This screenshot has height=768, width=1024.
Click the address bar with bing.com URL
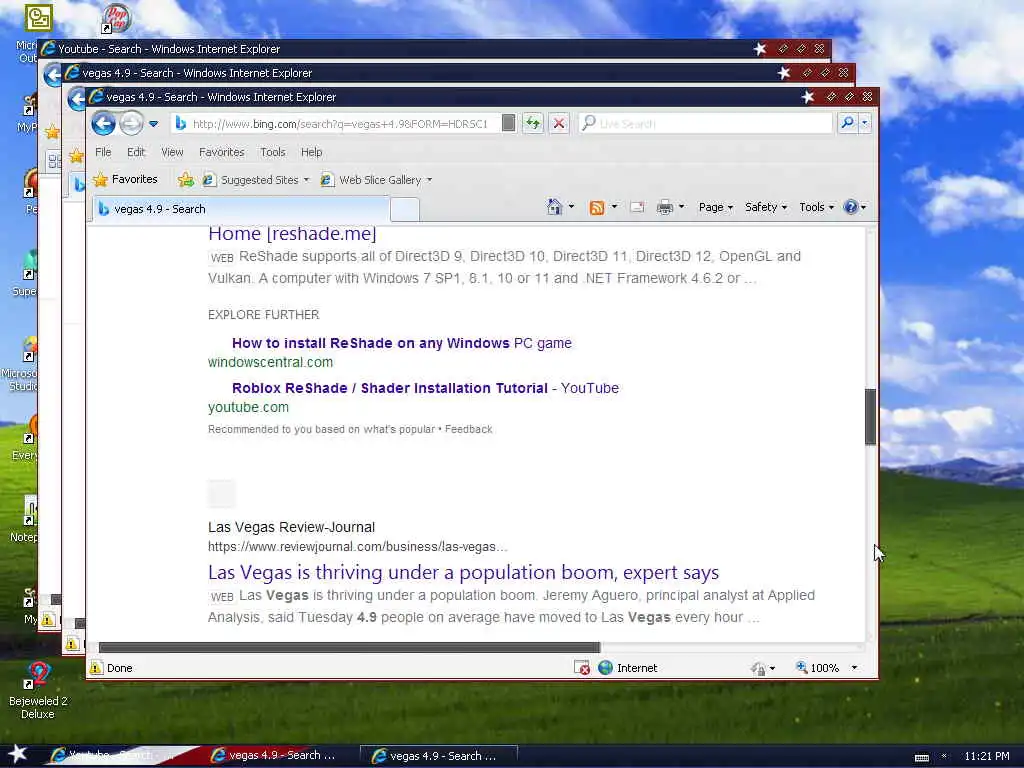(340, 123)
